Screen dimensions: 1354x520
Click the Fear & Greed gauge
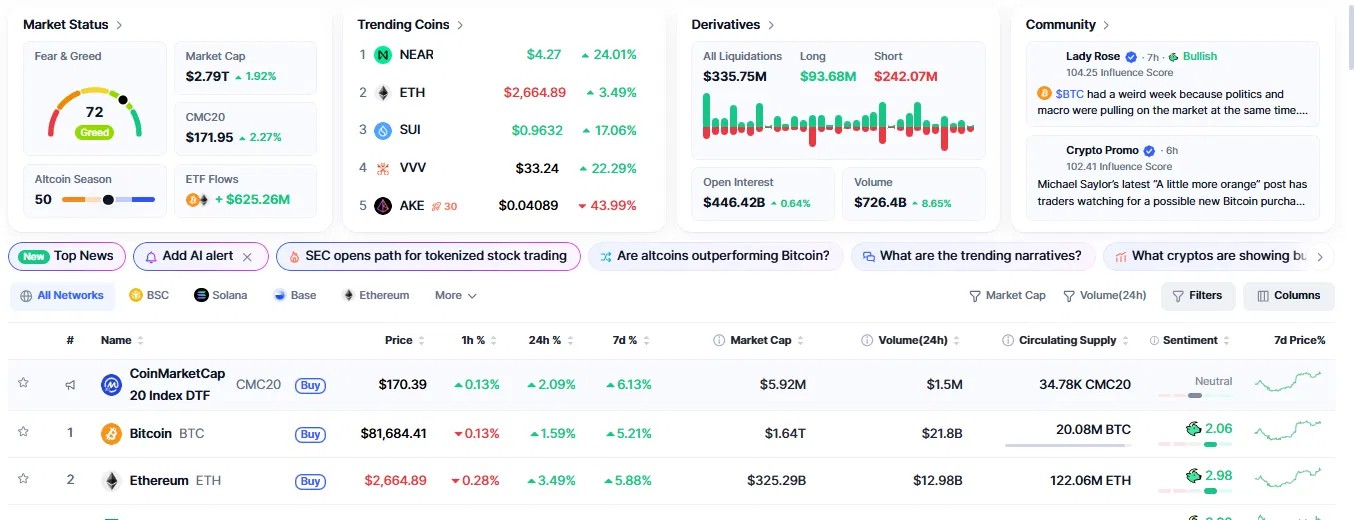(x=95, y=112)
